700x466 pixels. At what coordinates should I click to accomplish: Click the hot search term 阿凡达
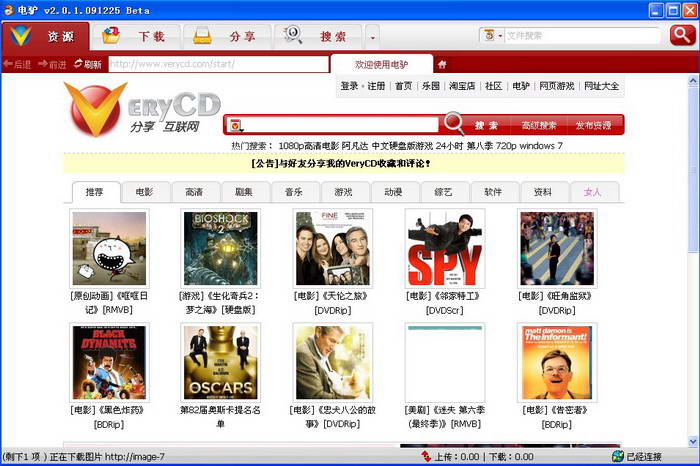pyautogui.click(x=355, y=146)
